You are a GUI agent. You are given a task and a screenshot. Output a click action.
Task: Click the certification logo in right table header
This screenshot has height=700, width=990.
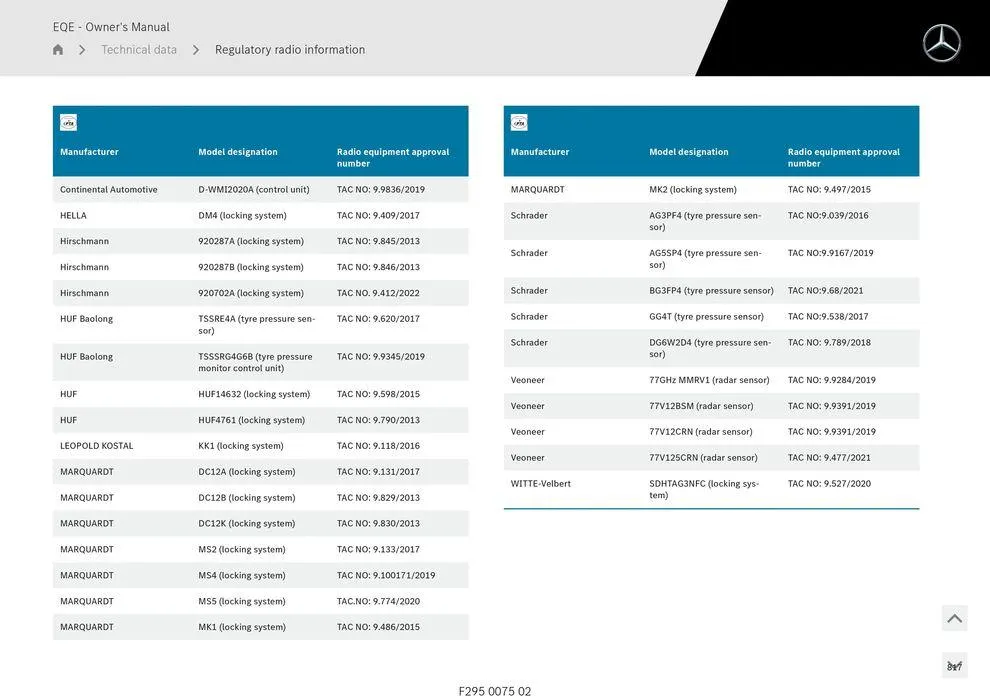[x=519, y=123]
